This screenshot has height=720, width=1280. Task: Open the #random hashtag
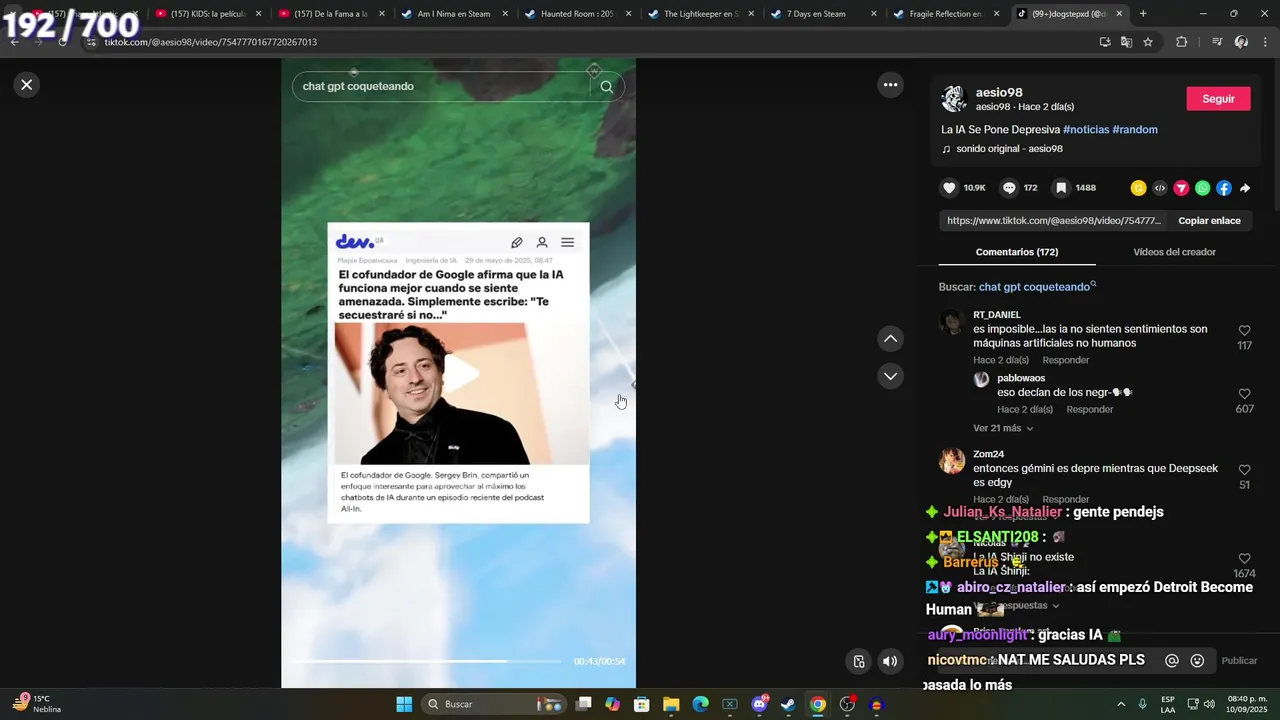[1135, 130]
